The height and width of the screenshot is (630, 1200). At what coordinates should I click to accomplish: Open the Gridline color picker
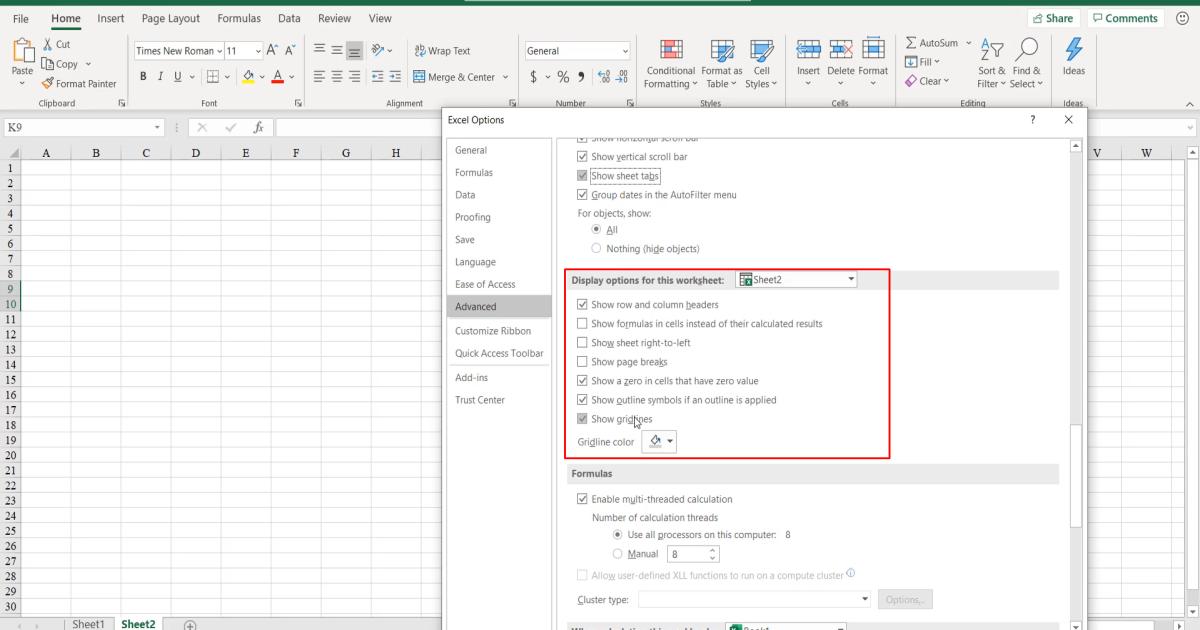pyautogui.click(x=658, y=441)
